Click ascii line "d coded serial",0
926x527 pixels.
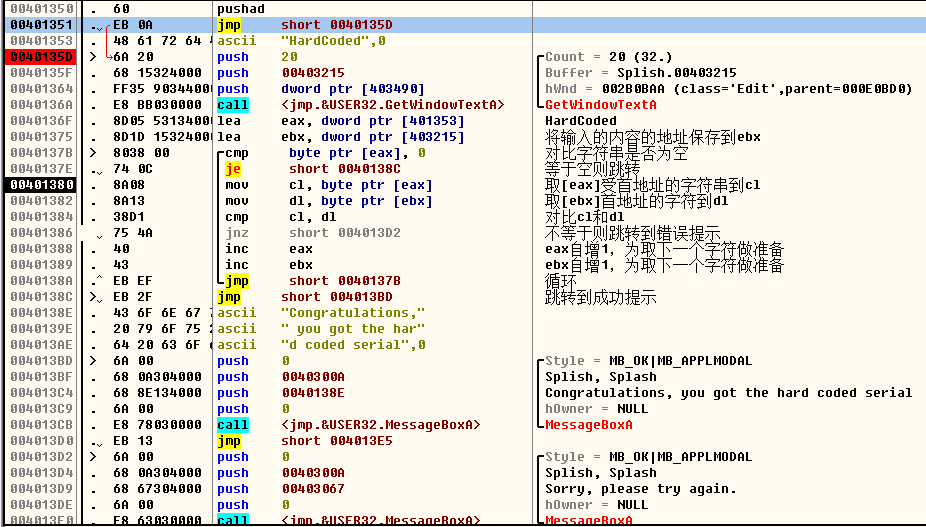321,344
